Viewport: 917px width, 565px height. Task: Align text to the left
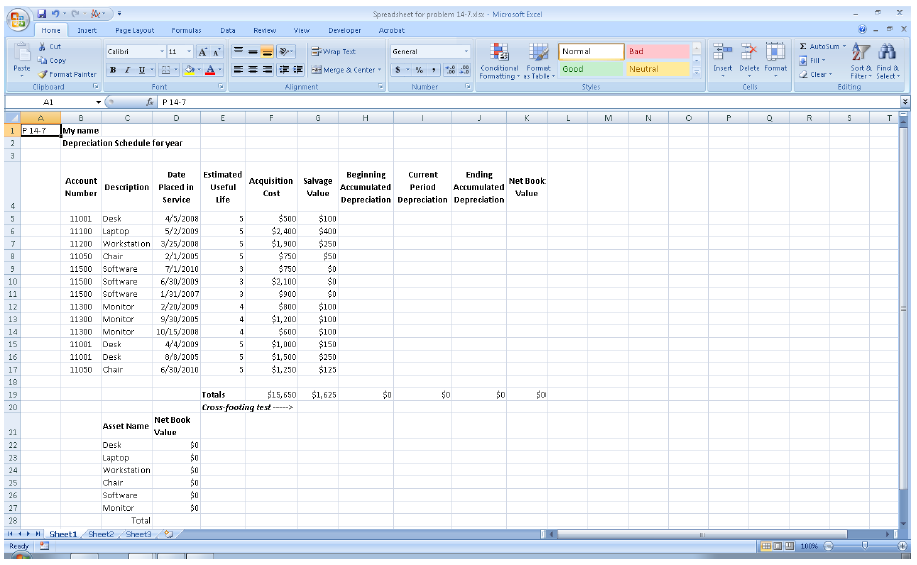coord(238,70)
